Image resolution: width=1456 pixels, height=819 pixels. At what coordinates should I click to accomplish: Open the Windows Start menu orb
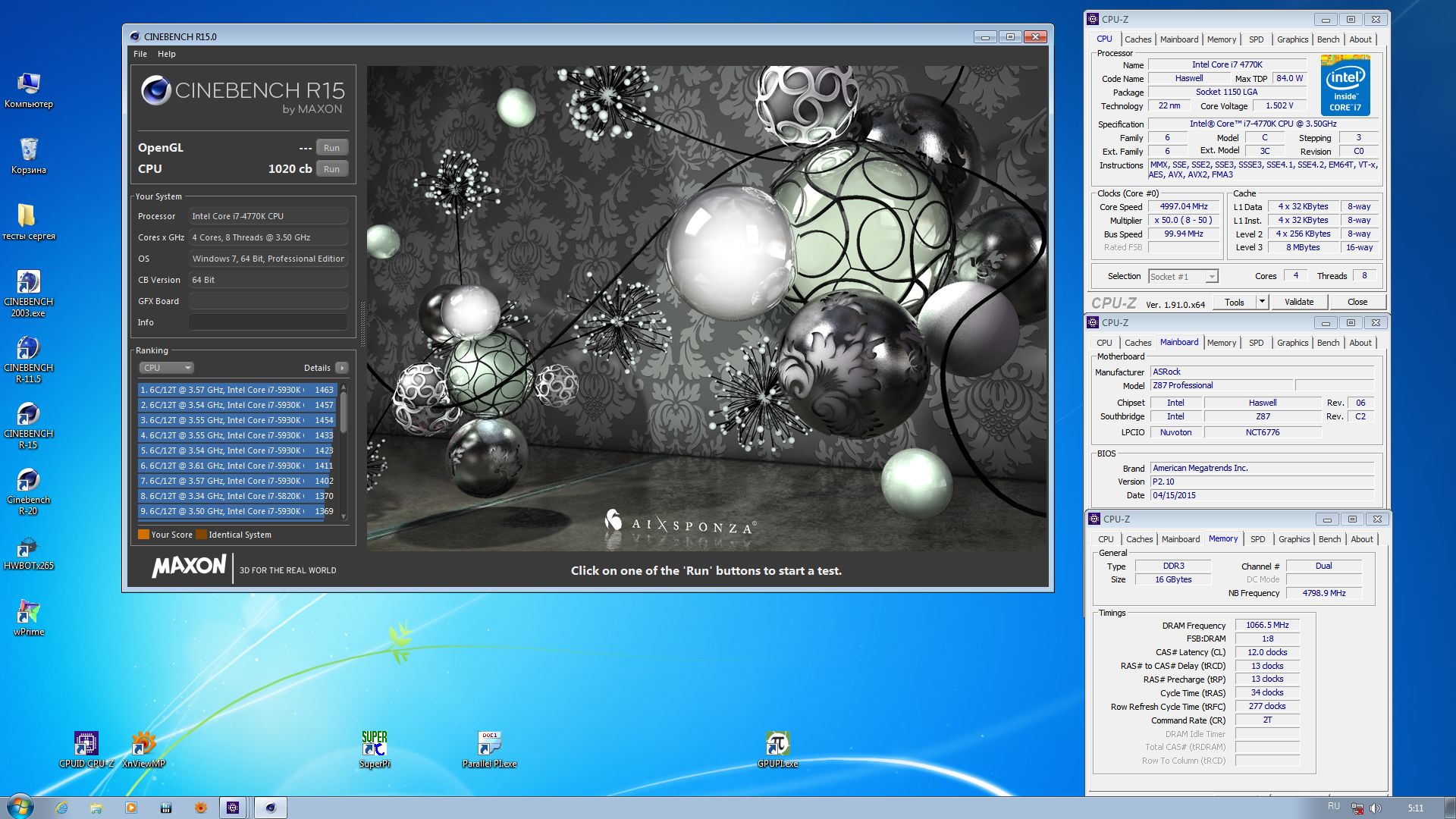point(20,807)
